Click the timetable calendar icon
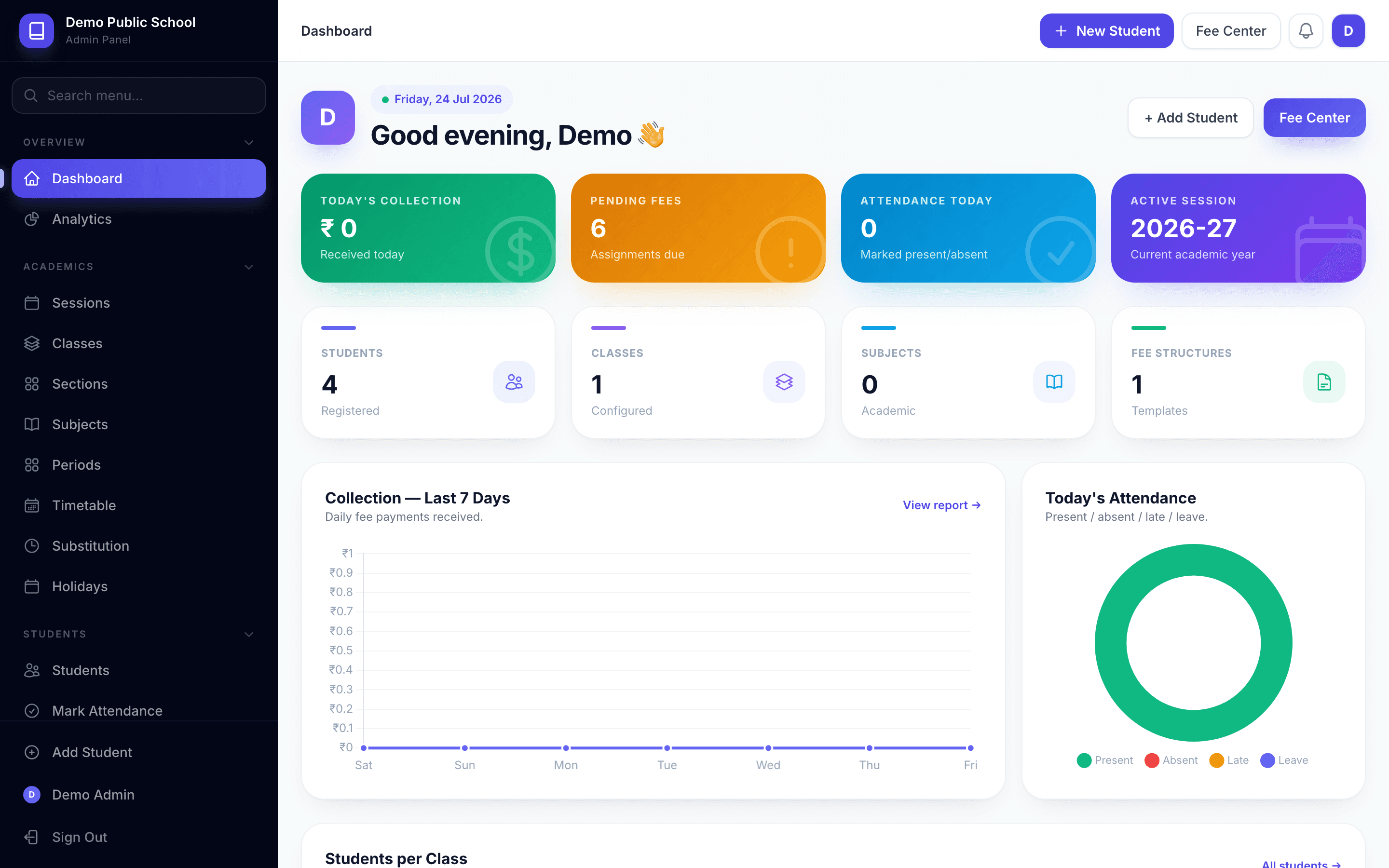1389x868 pixels. pyautogui.click(x=32, y=505)
